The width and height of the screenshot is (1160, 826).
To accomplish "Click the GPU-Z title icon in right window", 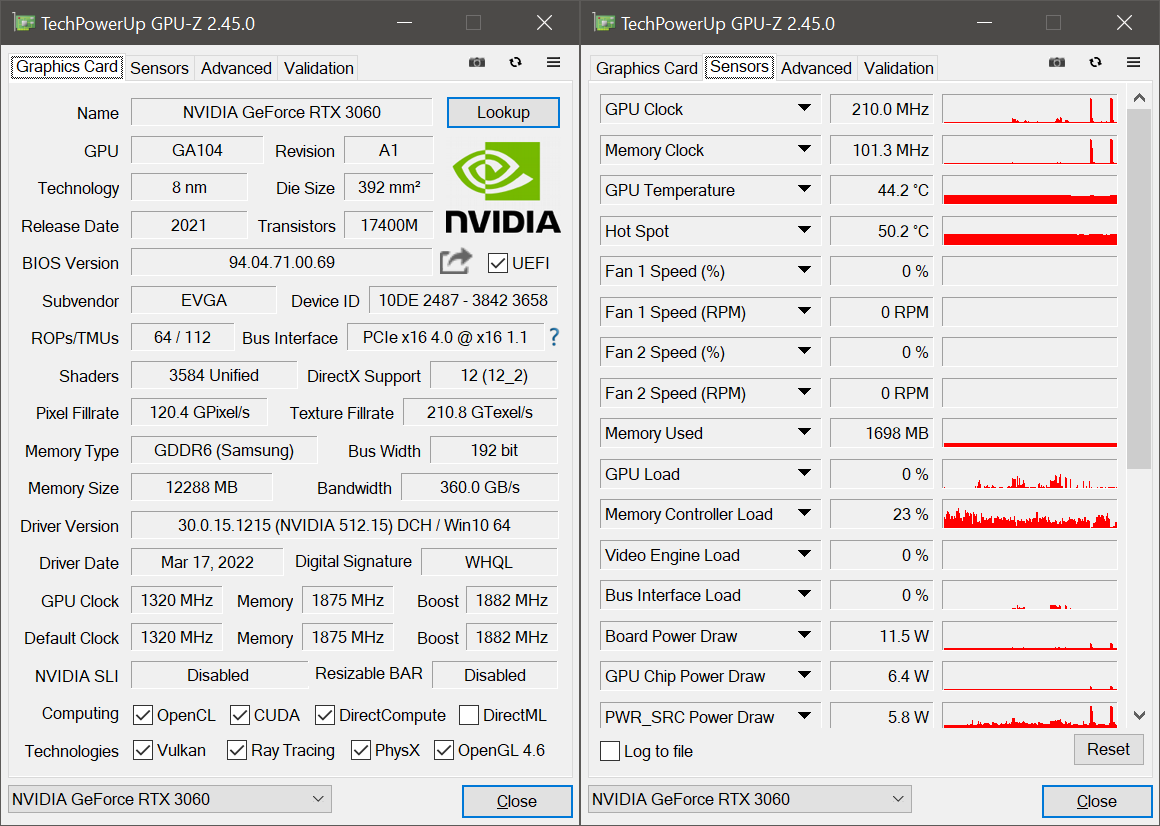I will 604,23.
